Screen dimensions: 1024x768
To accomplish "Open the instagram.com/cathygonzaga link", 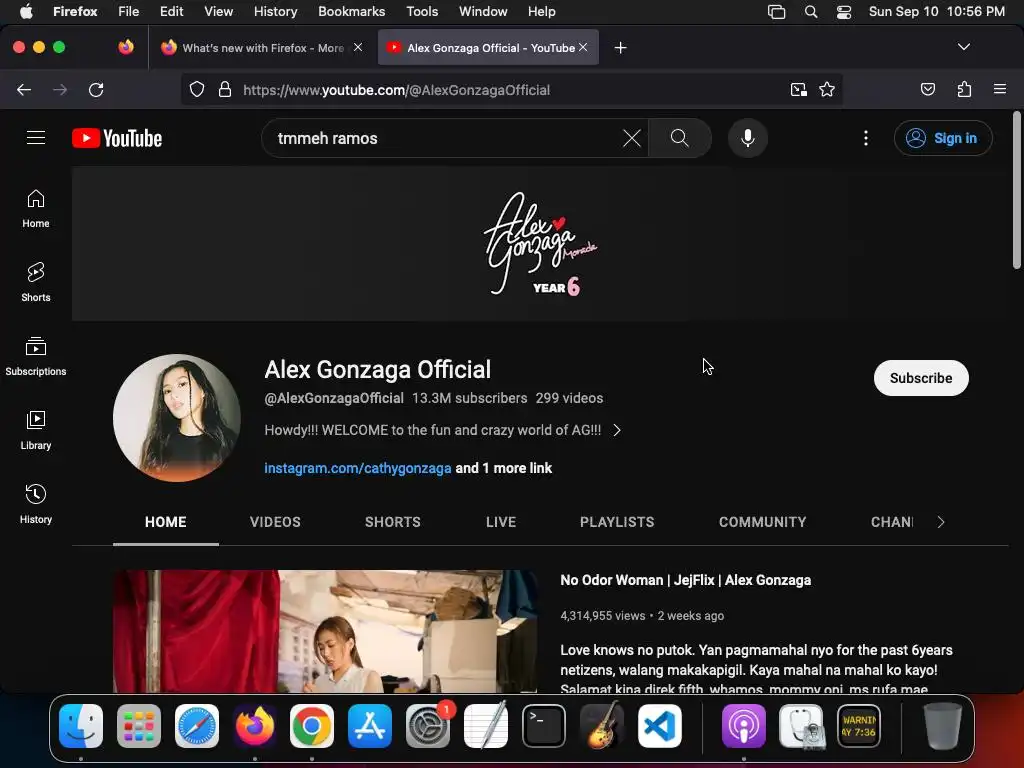I will click(358, 468).
